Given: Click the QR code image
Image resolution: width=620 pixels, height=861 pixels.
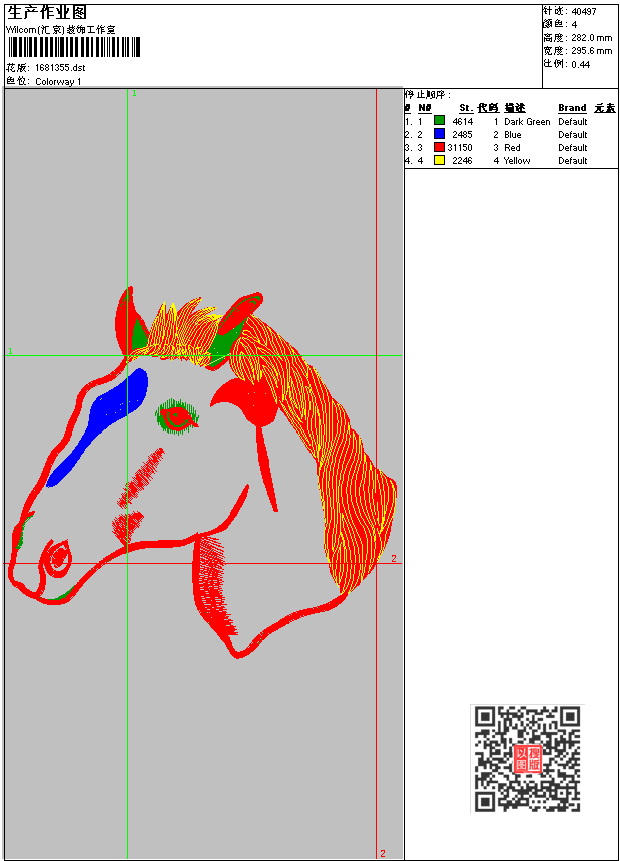Looking at the screenshot, I should pos(527,759).
